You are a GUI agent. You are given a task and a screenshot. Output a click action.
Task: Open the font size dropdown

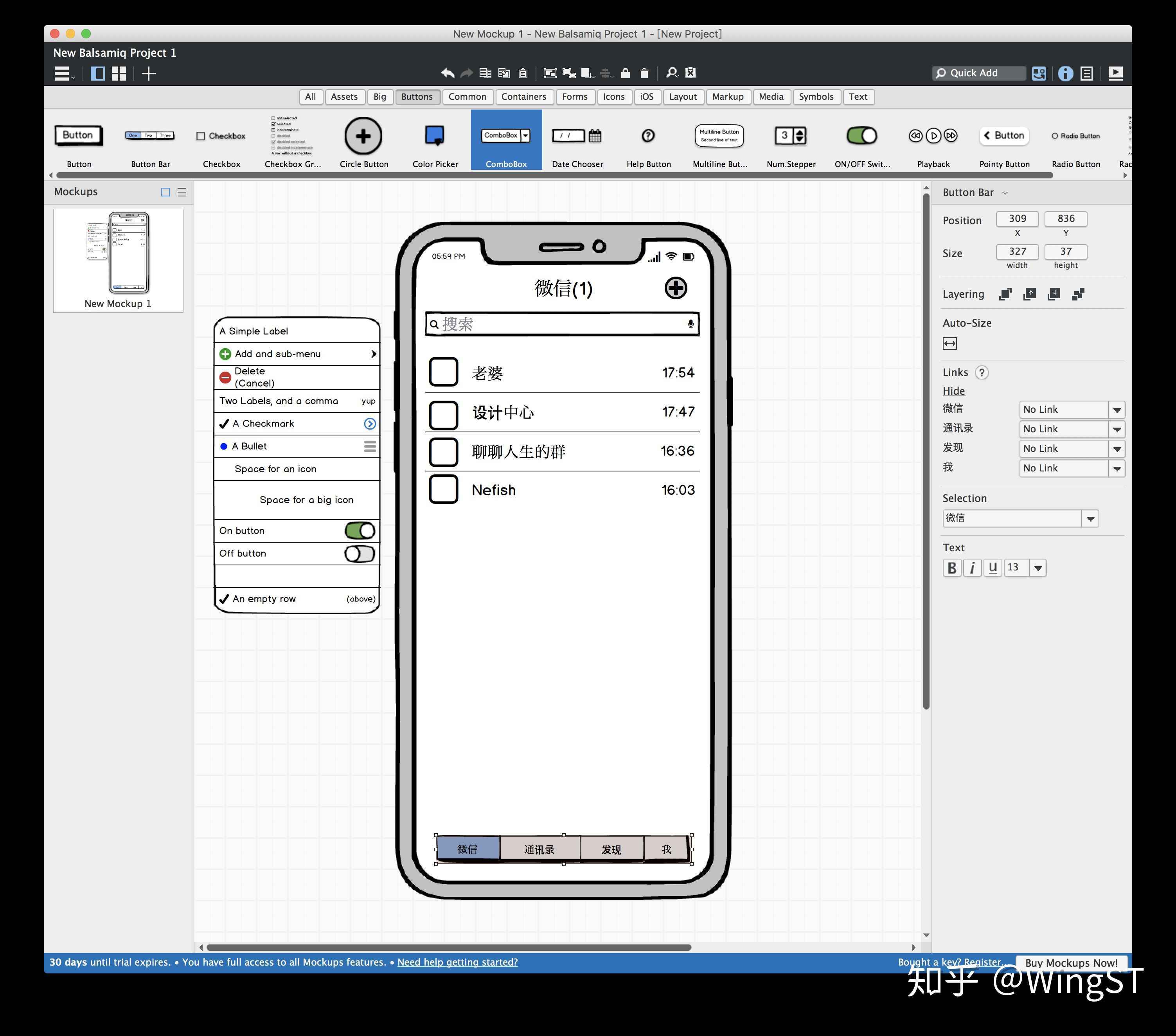tap(1038, 568)
